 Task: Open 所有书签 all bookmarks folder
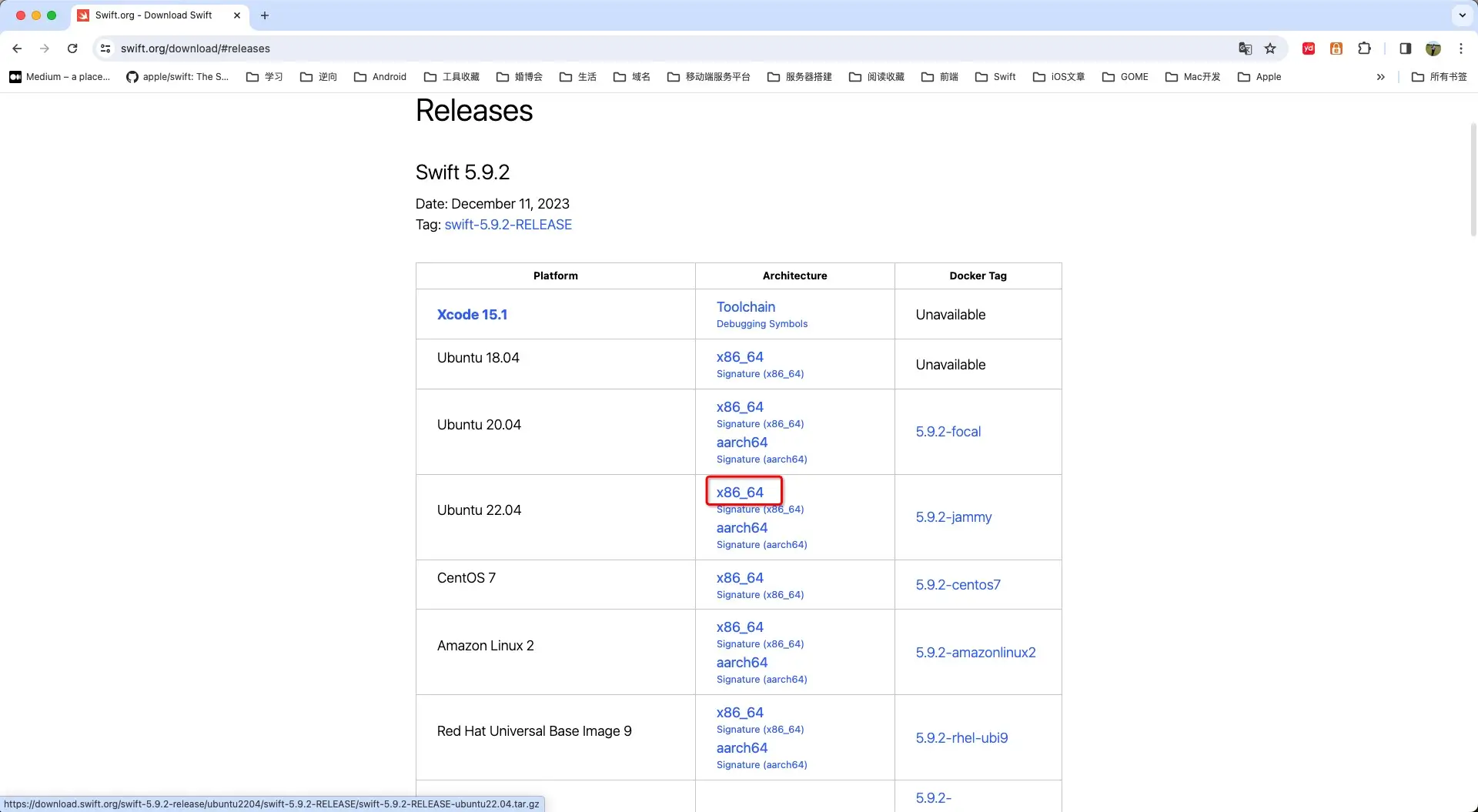[x=1439, y=77]
